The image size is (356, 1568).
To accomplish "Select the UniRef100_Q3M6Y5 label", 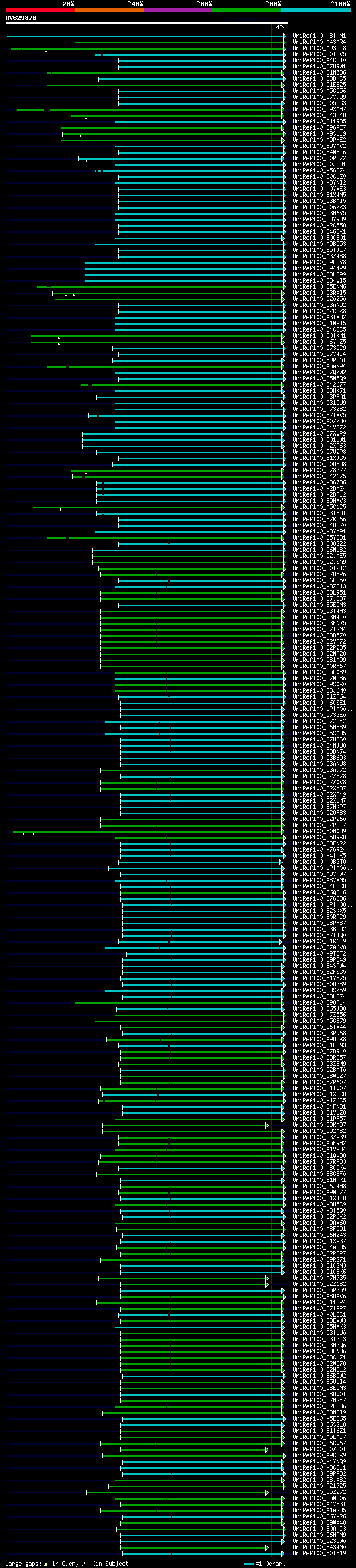I will 319,213.
